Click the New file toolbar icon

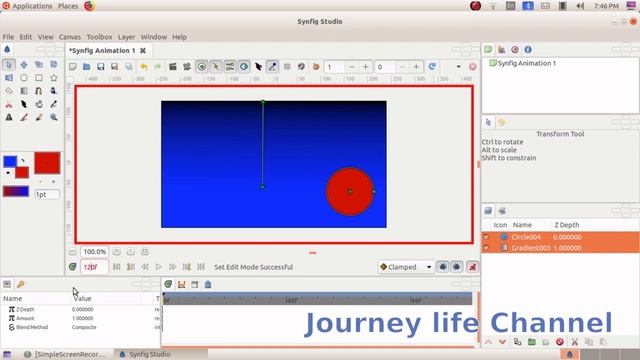[73, 67]
